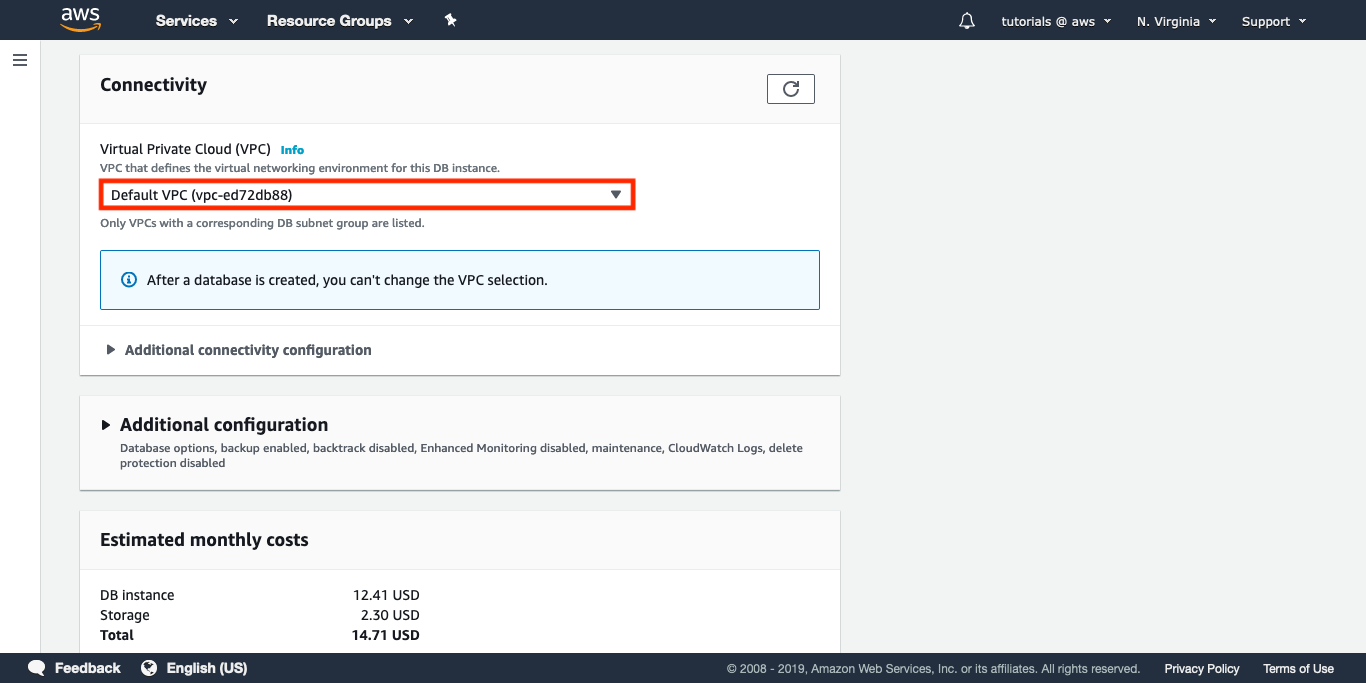1366x683 pixels.
Task: Open the Privacy Policy link
Action: click(x=1201, y=669)
